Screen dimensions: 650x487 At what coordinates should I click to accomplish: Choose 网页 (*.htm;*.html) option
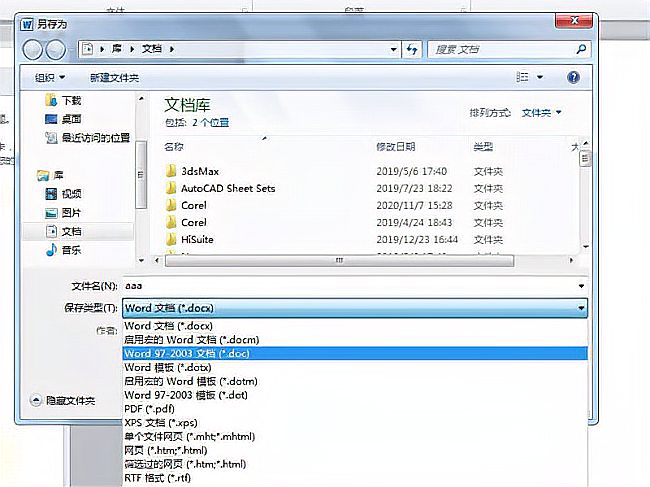click(x=355, y=450)
